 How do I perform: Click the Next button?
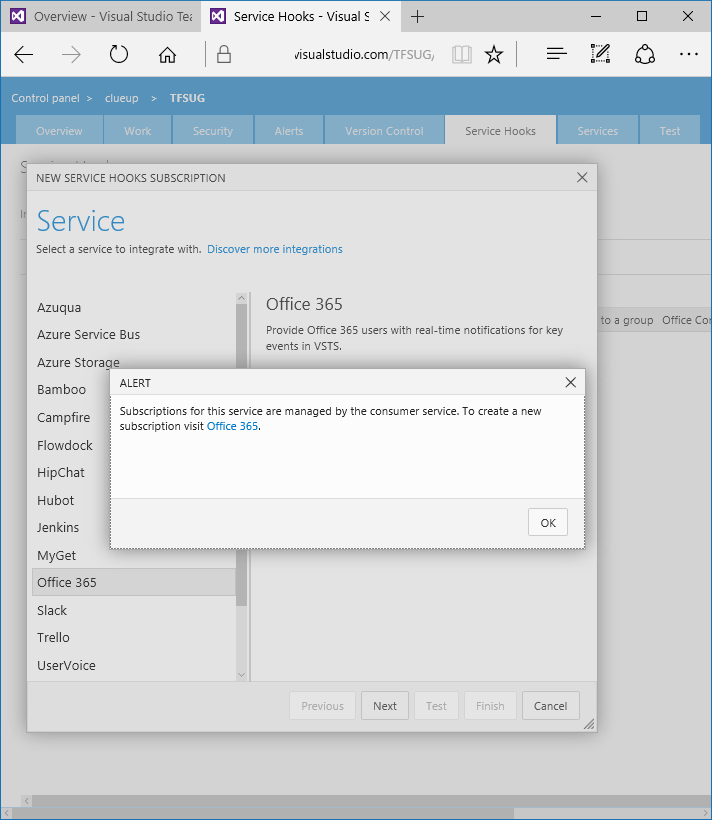click(385, 706)
